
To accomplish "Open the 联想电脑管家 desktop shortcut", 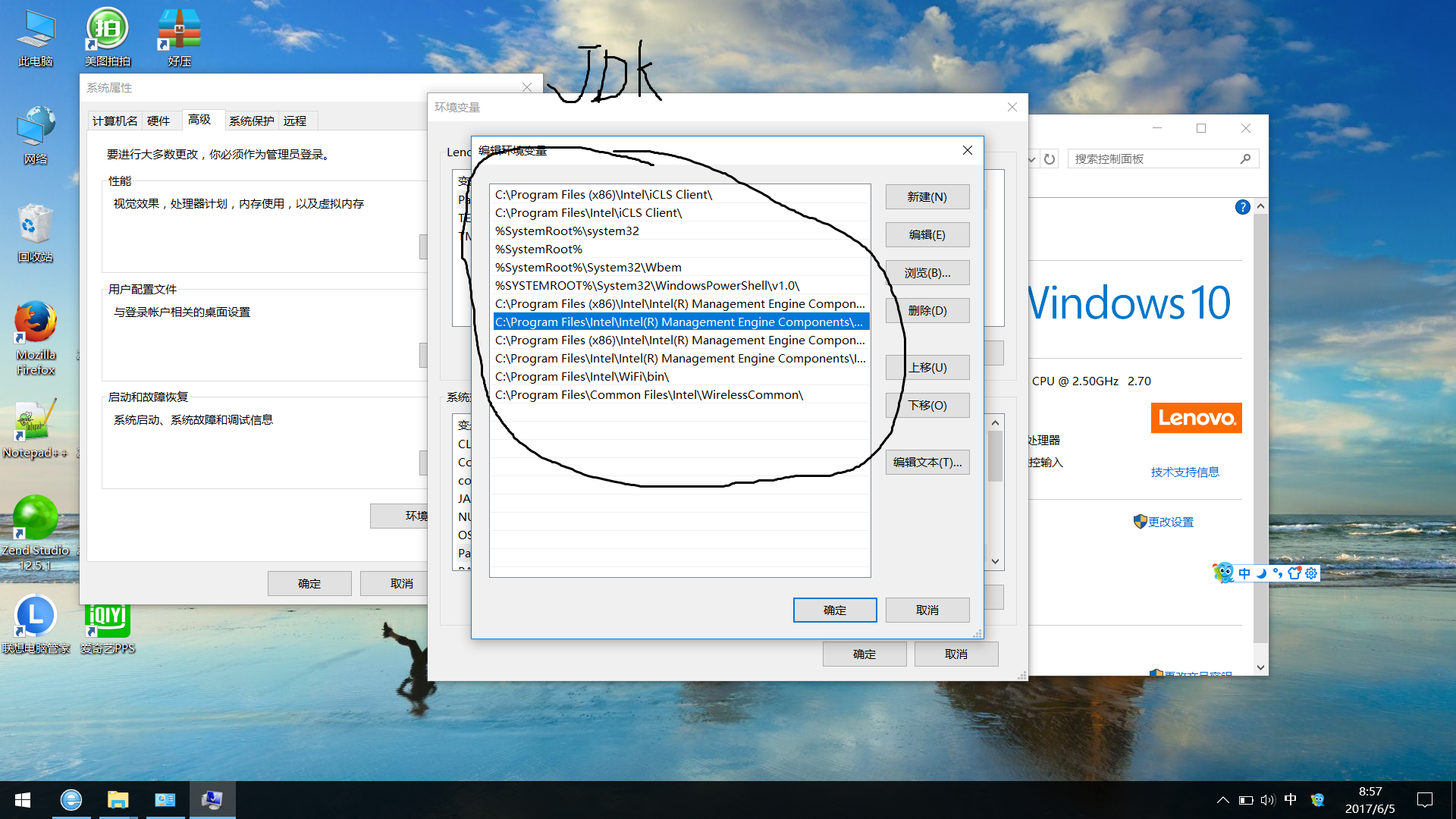I will point(36,624).
